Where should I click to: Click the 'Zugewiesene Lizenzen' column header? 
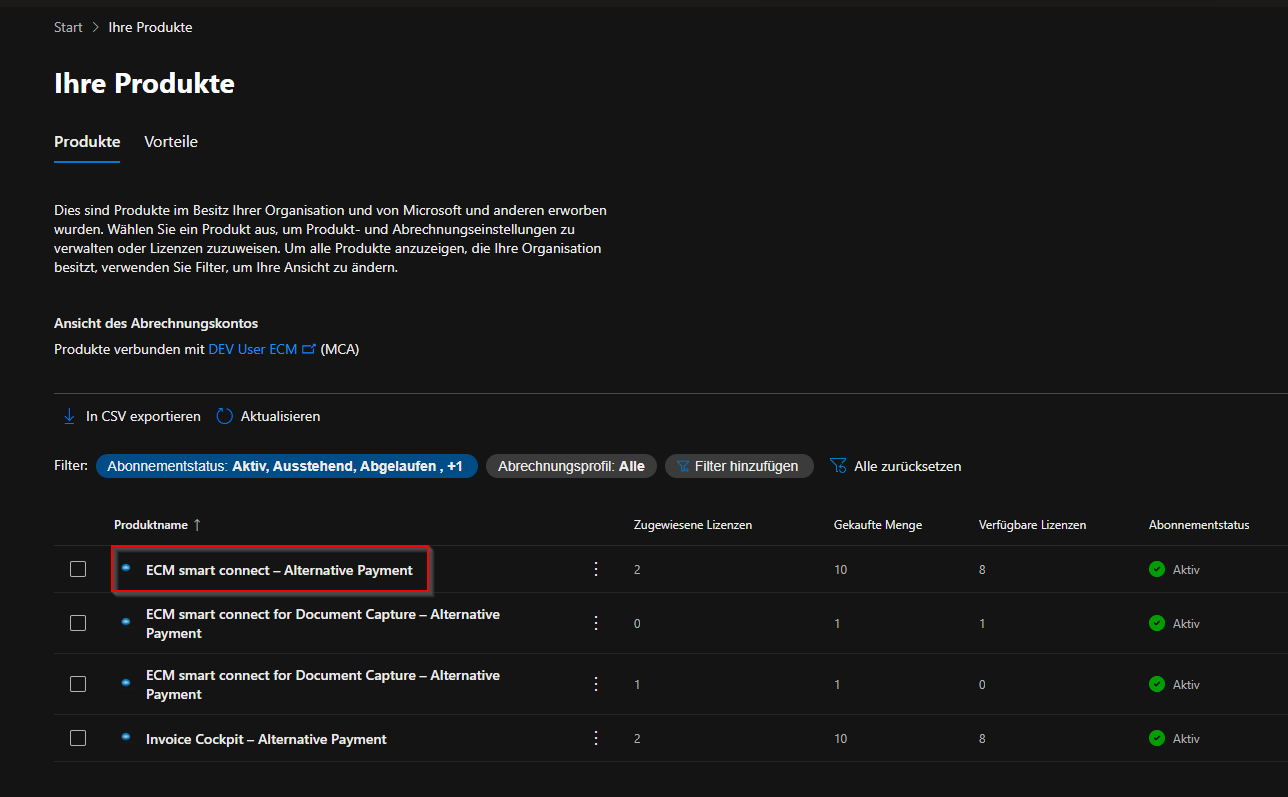[x=693, y=525]
